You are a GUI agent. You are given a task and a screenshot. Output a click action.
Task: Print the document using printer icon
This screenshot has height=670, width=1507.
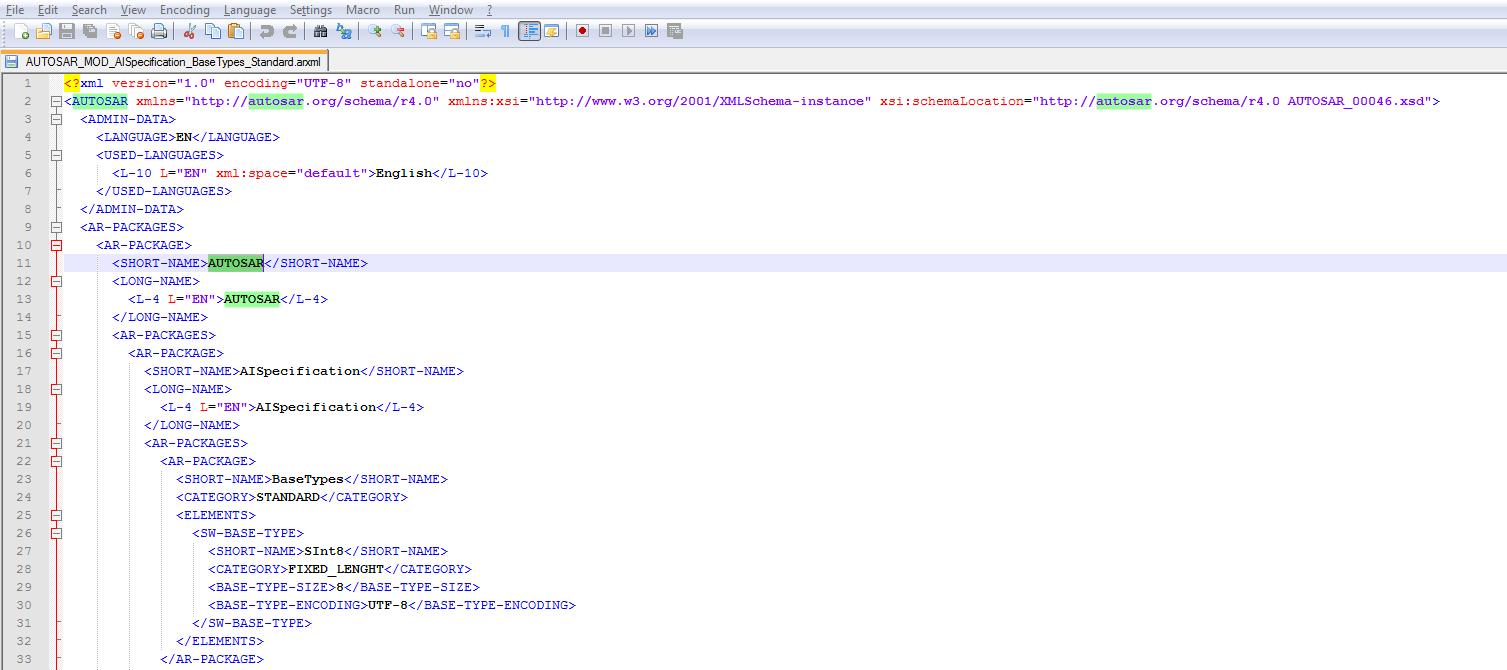coord(159,31)
